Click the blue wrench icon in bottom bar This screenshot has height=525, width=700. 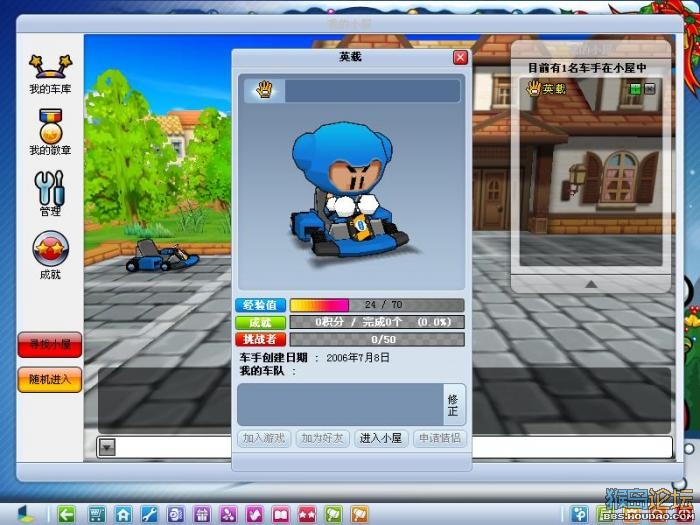pos(149,515)
